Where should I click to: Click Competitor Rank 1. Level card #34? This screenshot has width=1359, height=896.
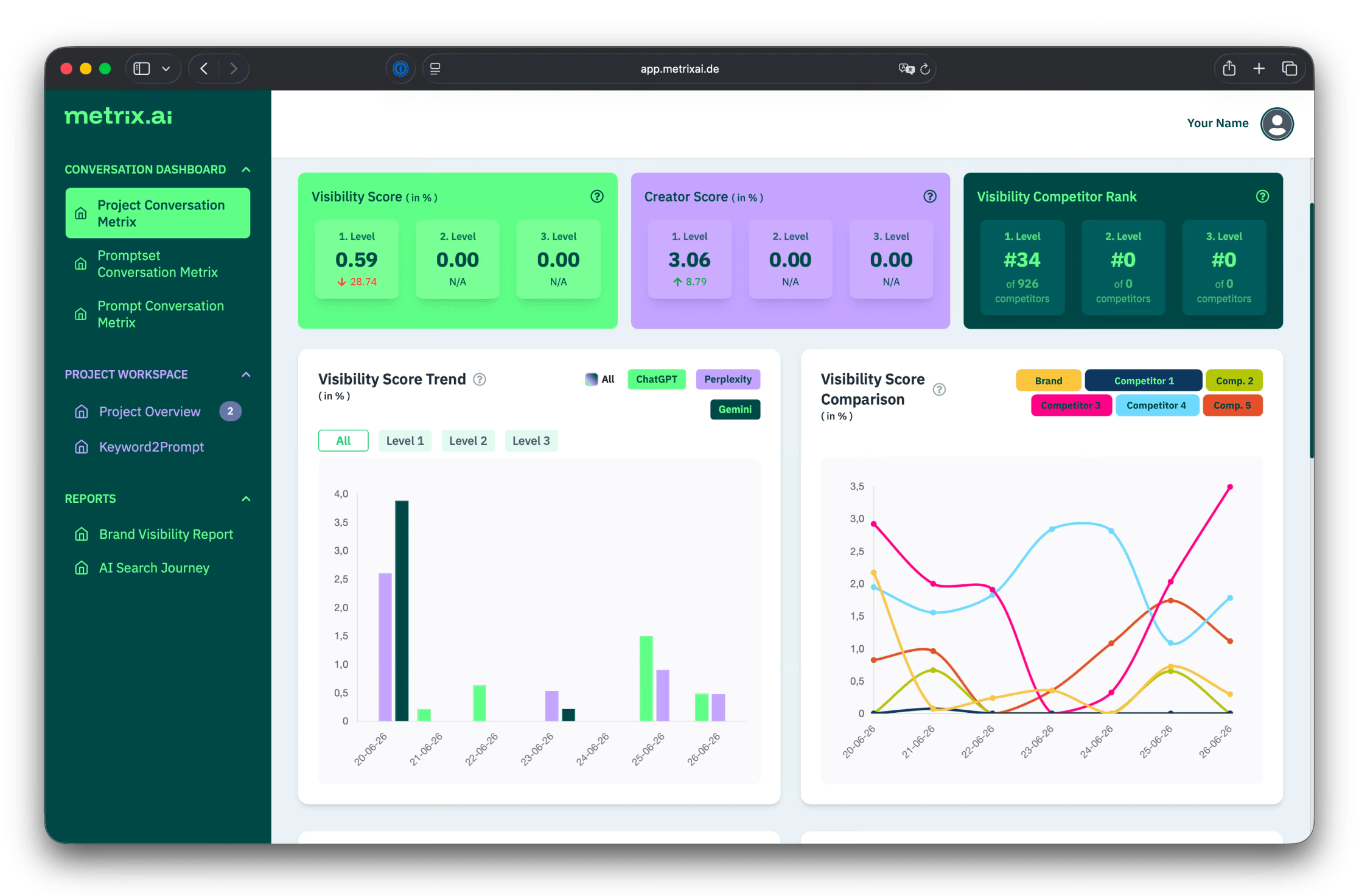pyautogui.click(x=1022, y=267)
